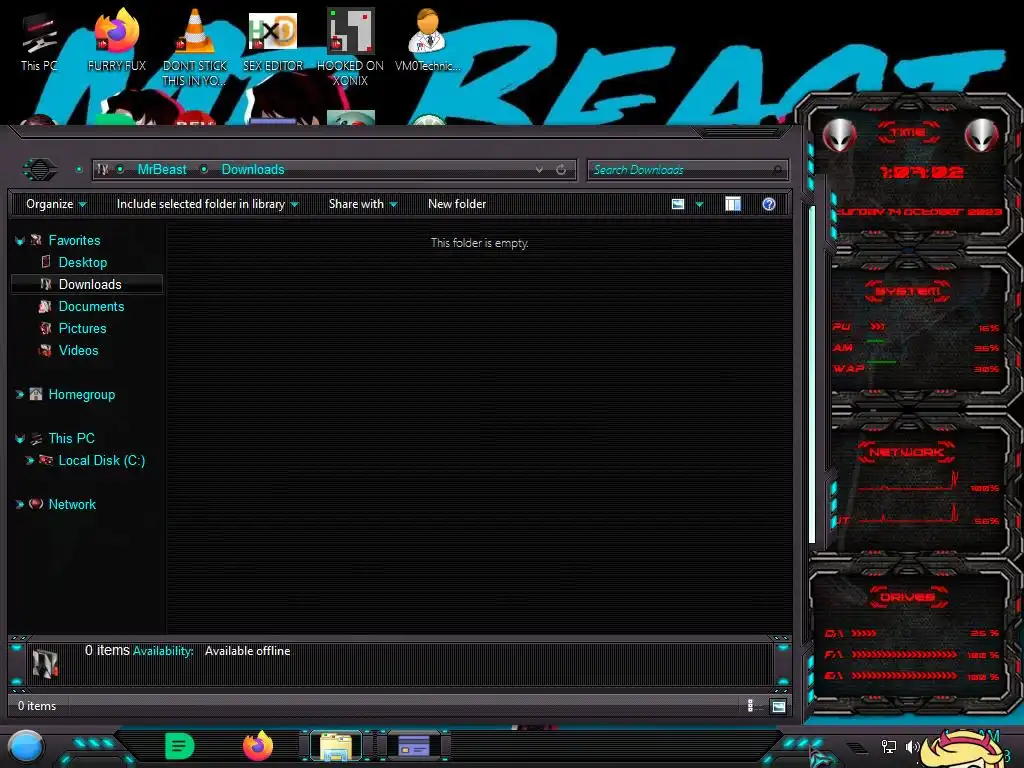Switch to details view in status bar
The image size is (1024, 768).
tap(750, 705)
